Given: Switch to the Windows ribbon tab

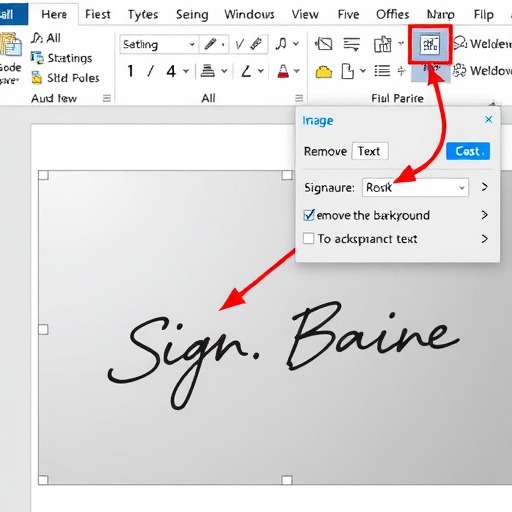Looking at the screenshot, I should pos(249,15).
